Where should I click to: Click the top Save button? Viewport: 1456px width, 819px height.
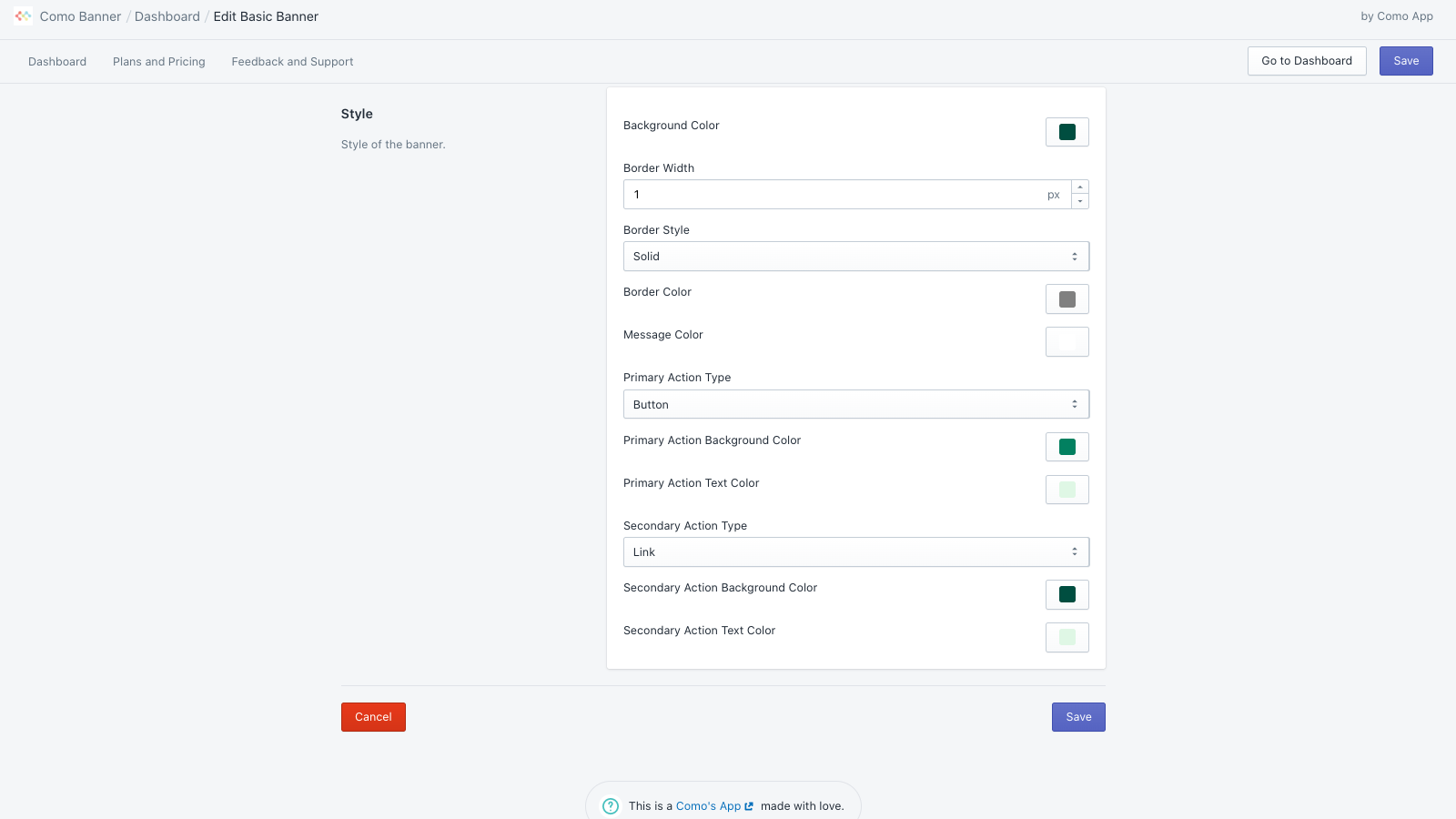(1406, 61)
